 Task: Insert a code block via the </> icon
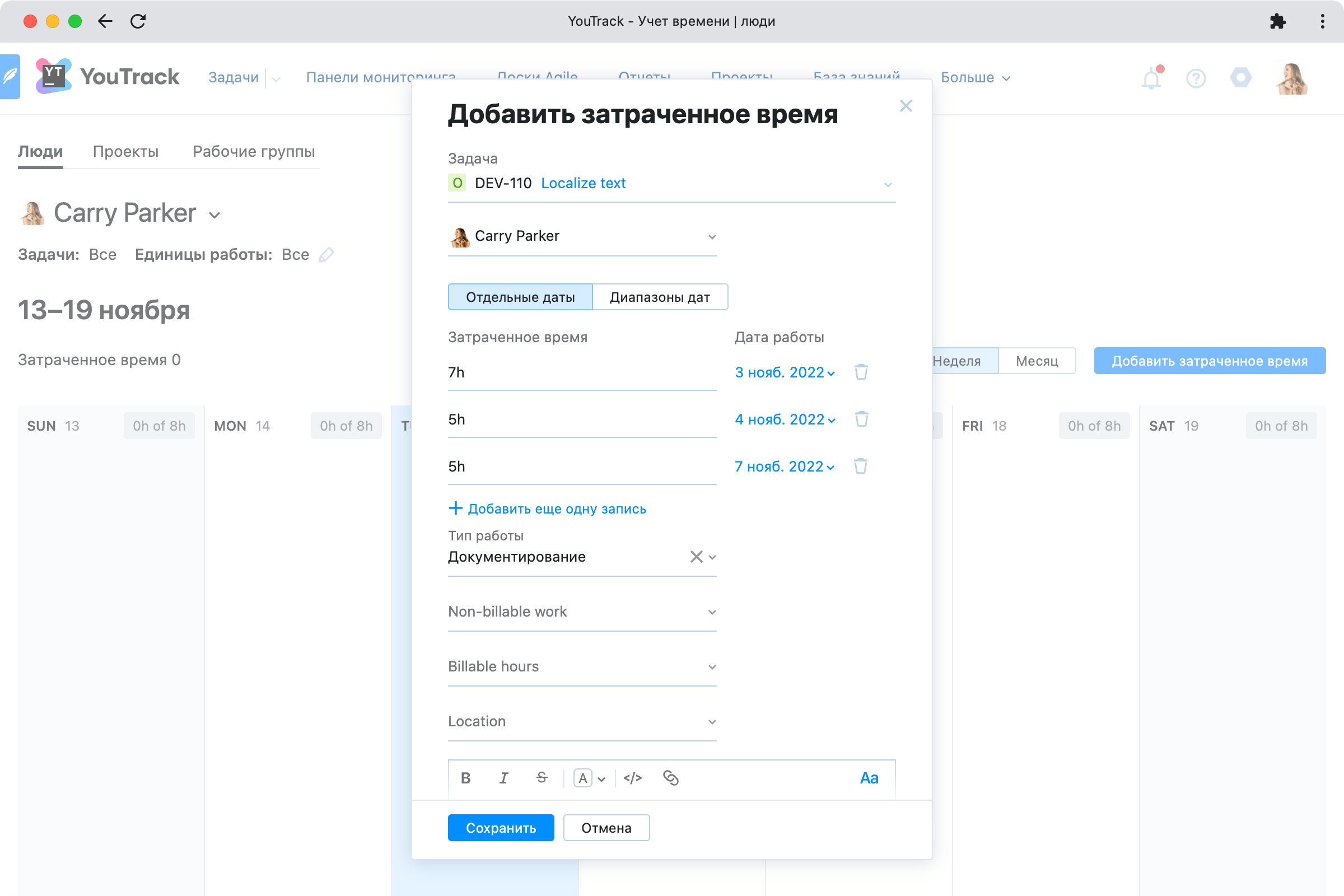click(x=633, y=778)
